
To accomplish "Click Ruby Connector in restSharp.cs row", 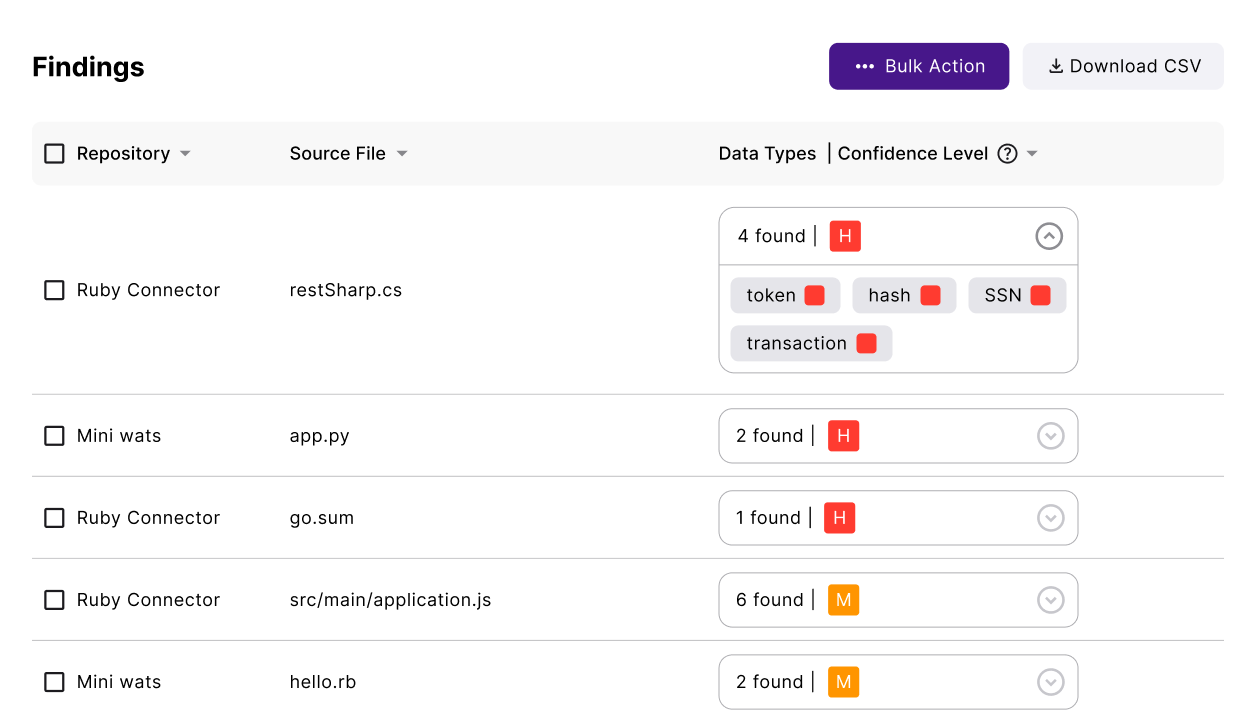I will pos(148,290).
